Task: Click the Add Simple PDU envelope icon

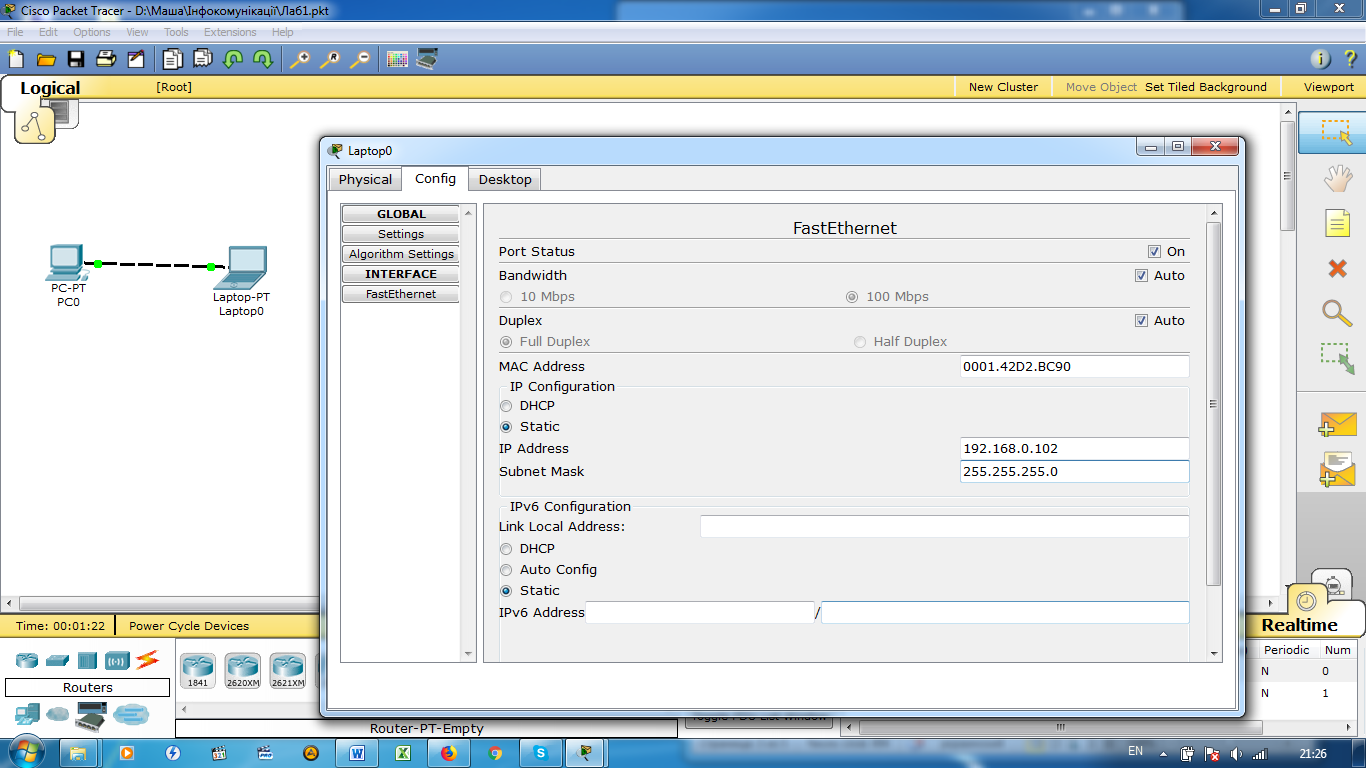Action: (1337, 424)
